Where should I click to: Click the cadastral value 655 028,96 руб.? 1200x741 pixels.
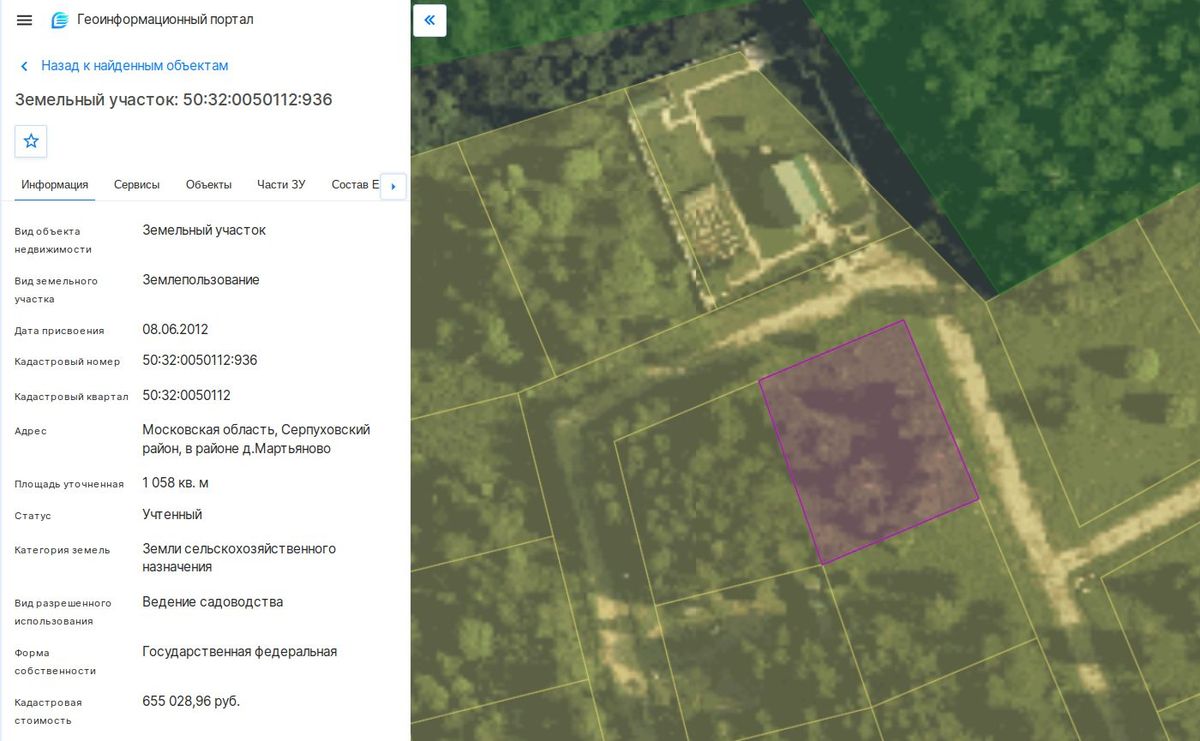coord(191,701)
